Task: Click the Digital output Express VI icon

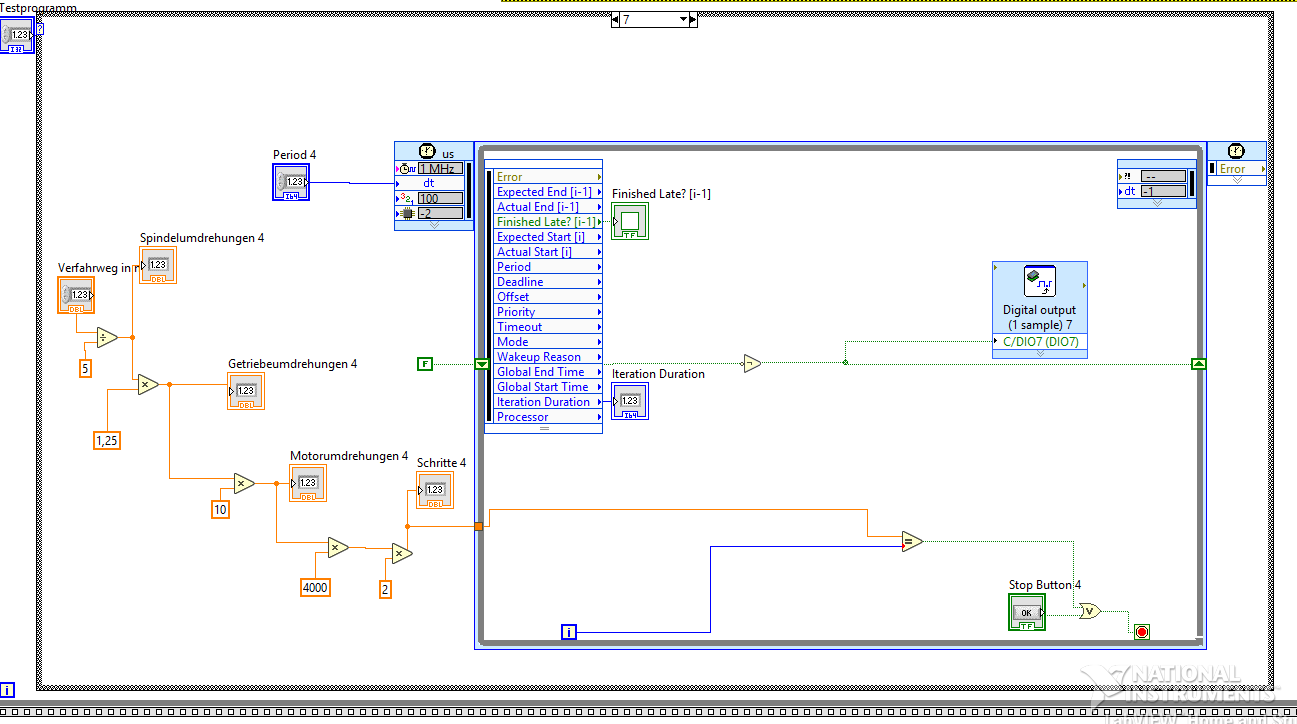Action: [x=1041, y=283]
